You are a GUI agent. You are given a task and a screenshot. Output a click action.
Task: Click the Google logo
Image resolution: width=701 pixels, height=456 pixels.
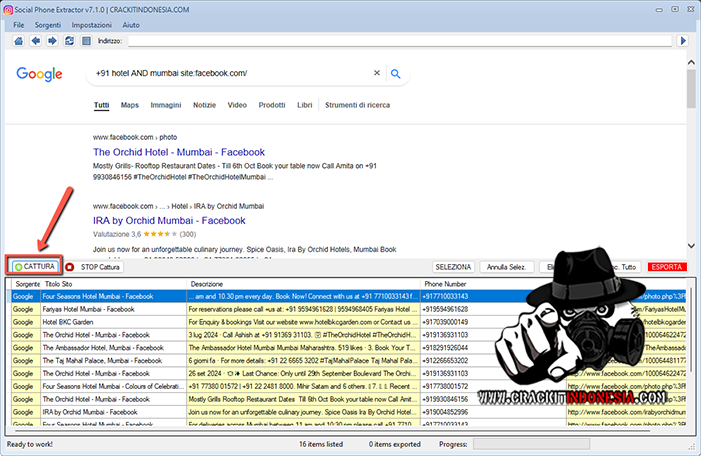[39, 73]
